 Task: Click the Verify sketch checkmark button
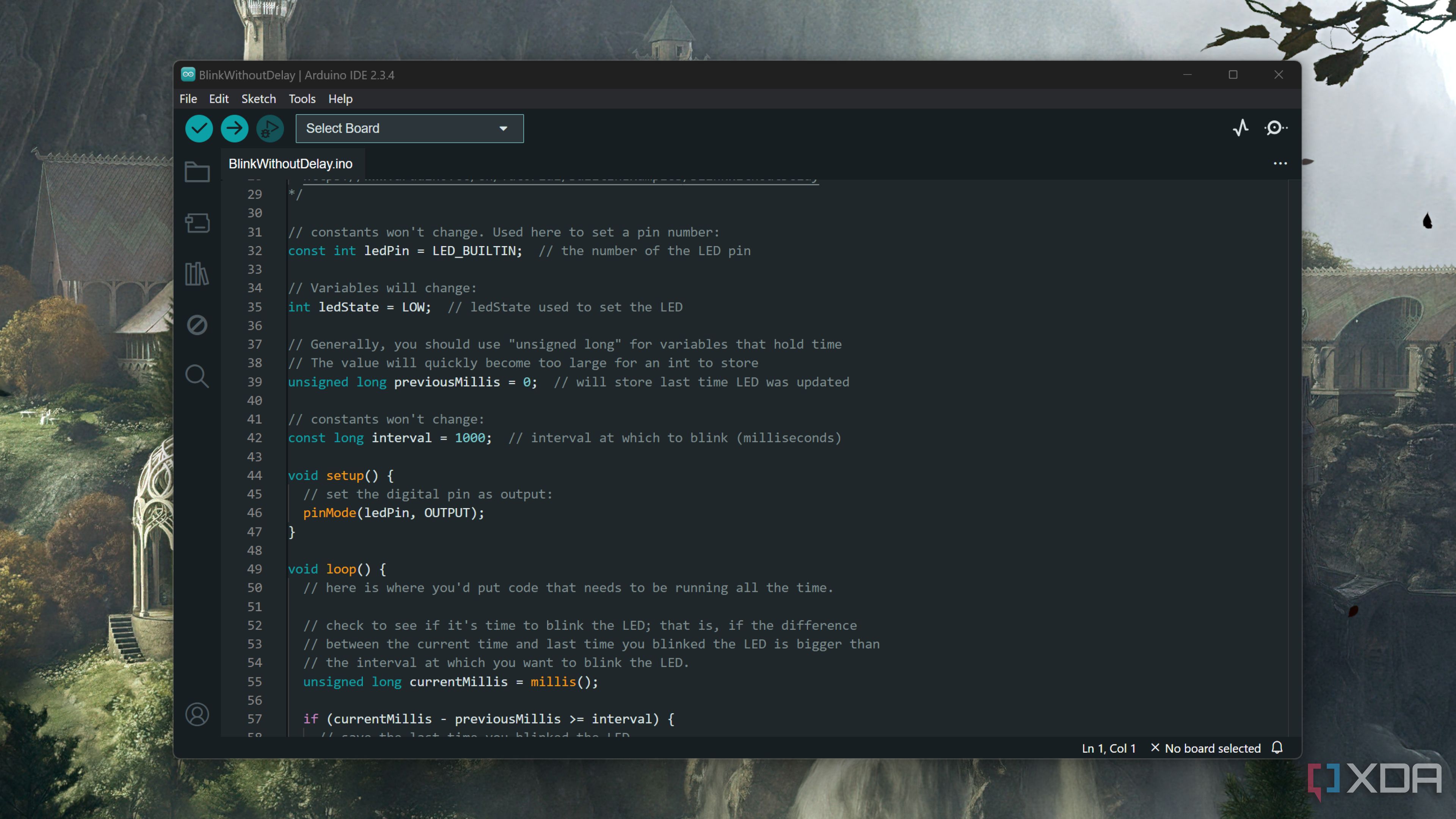pos(199,128)
